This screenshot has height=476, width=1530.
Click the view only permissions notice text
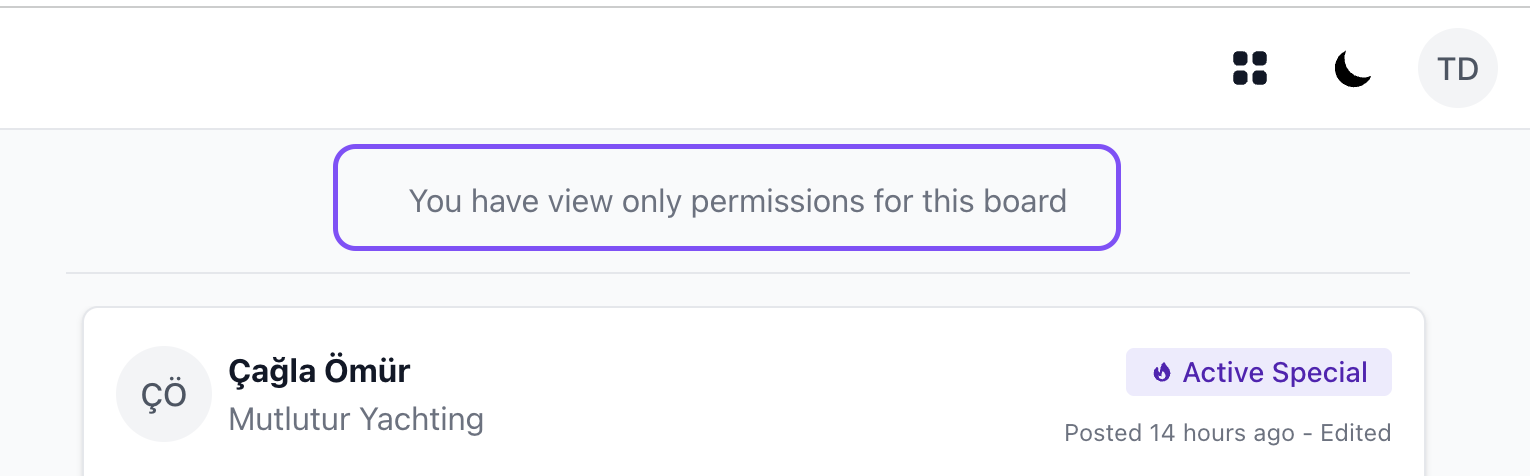(x=737, y=201)
